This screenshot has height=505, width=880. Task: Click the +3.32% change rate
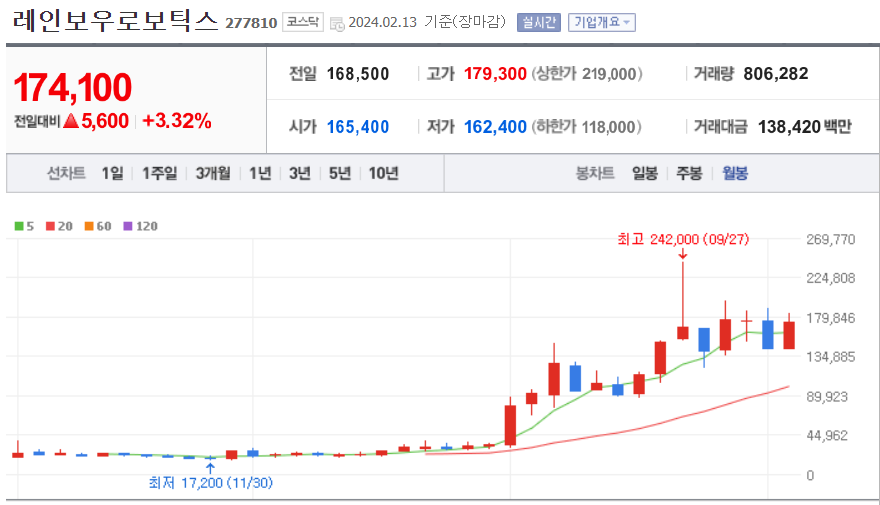point(177,121)
